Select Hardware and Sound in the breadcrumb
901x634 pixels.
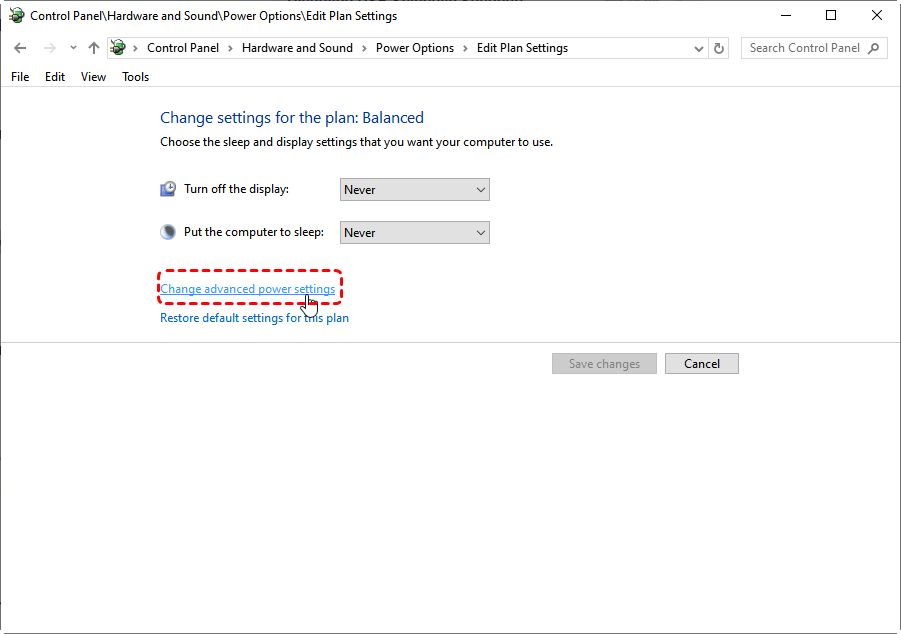coord(297,48)
